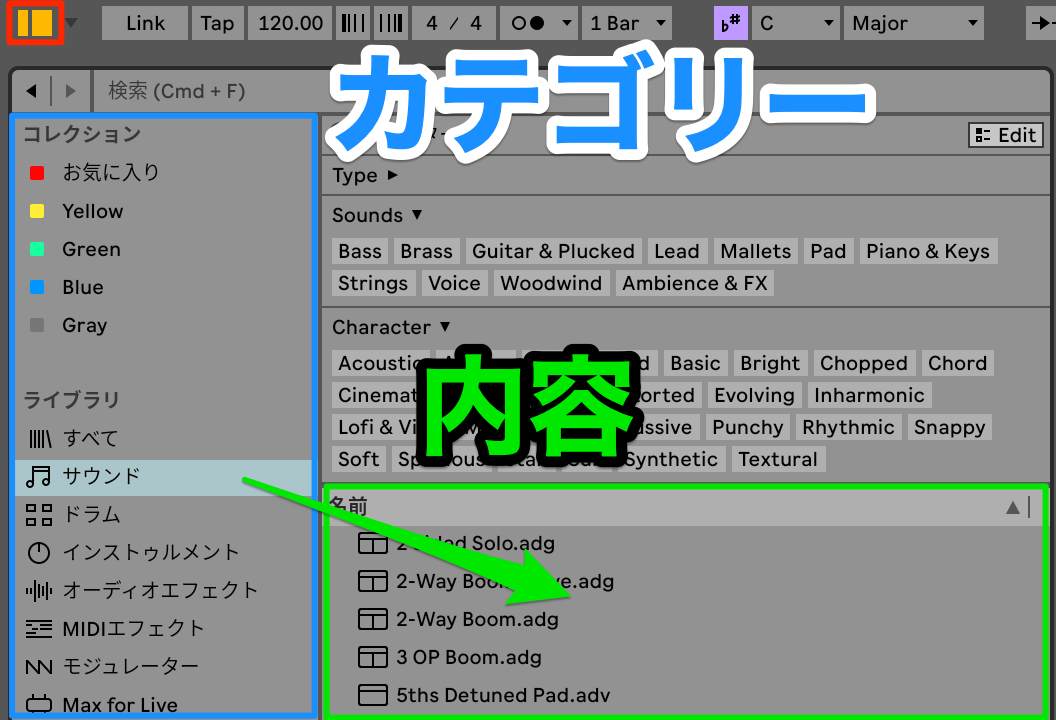This screenshot has height=720, width=1056.
Task: Toggle the Pad sound filter tag
Action: (828, 251)
